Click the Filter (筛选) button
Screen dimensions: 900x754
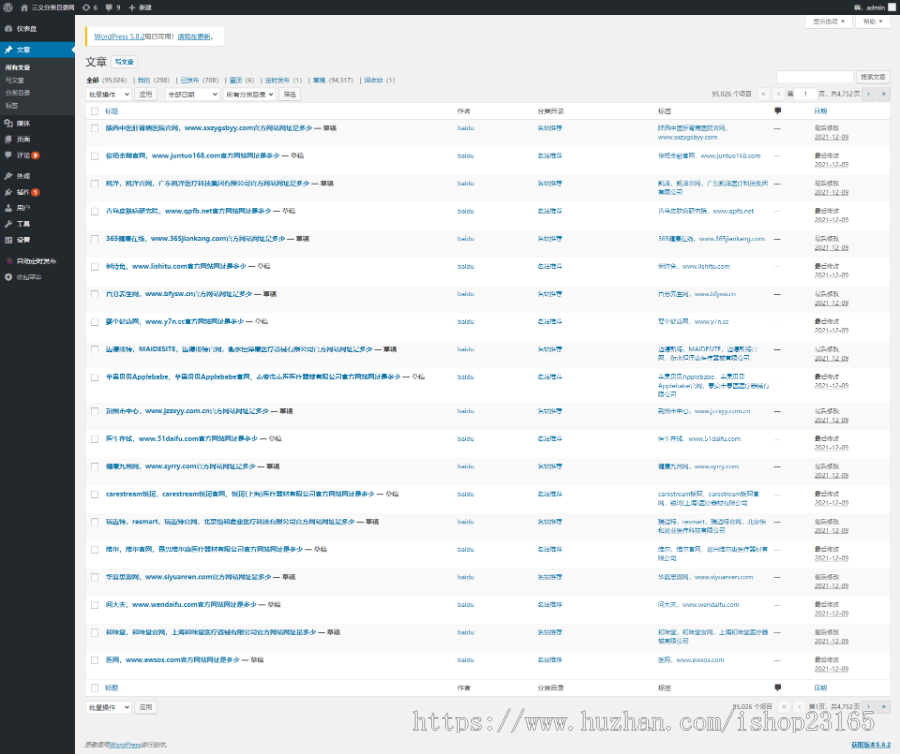[x=290, y=94]
